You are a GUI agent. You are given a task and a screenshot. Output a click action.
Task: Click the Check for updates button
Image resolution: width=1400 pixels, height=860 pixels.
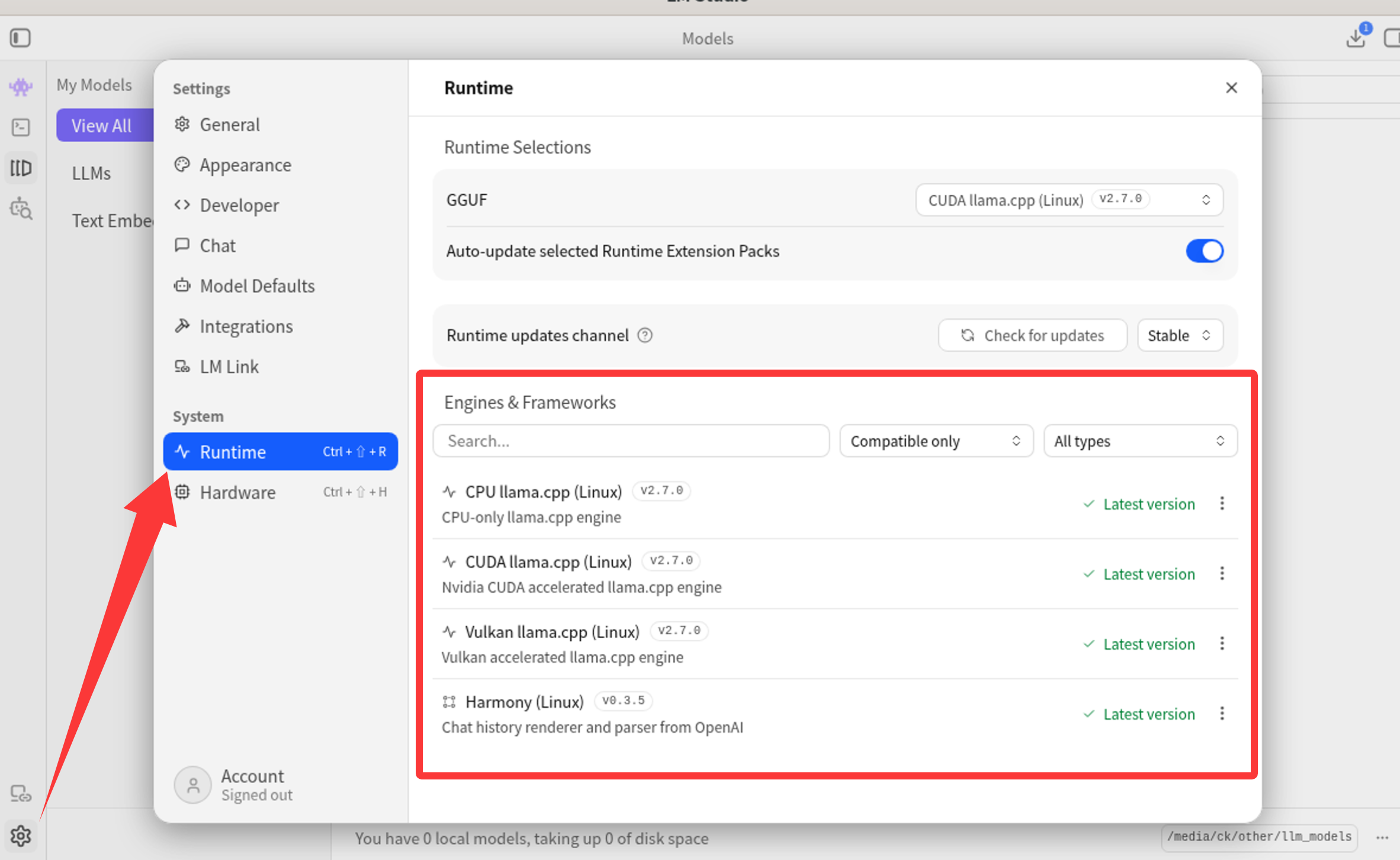[1032, 335]
